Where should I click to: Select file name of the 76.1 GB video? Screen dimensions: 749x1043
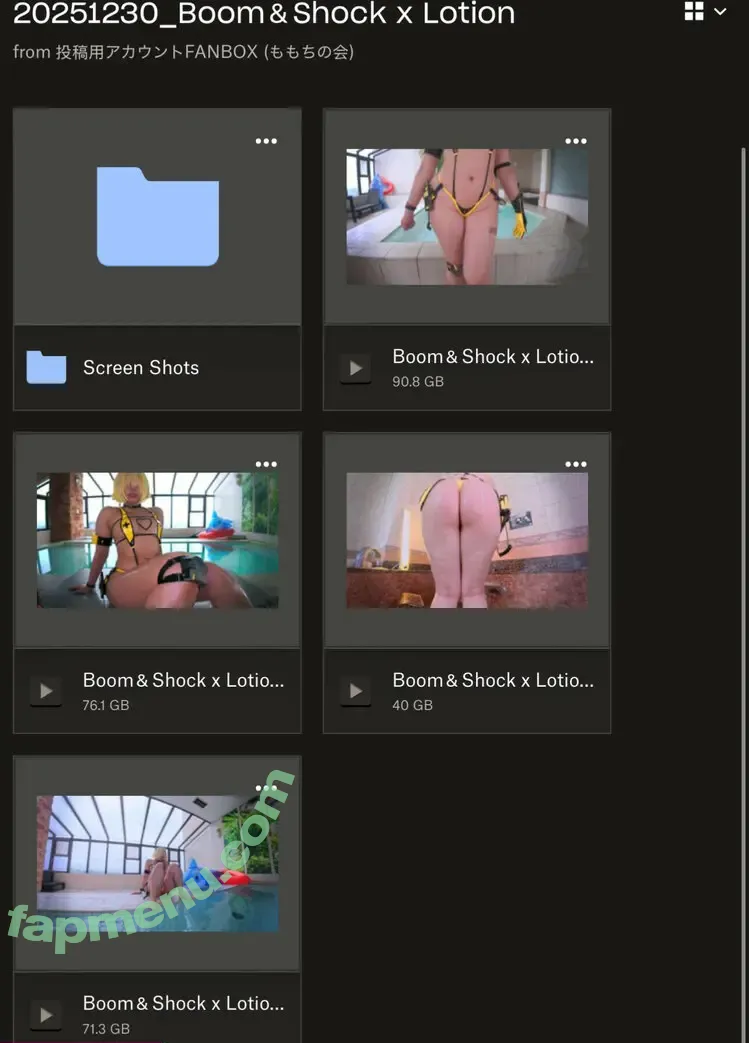click(x=183, y=680)
